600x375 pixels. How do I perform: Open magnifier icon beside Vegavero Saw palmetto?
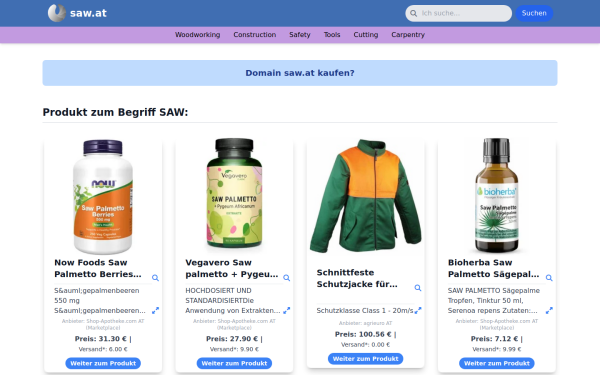pos(287,278)
